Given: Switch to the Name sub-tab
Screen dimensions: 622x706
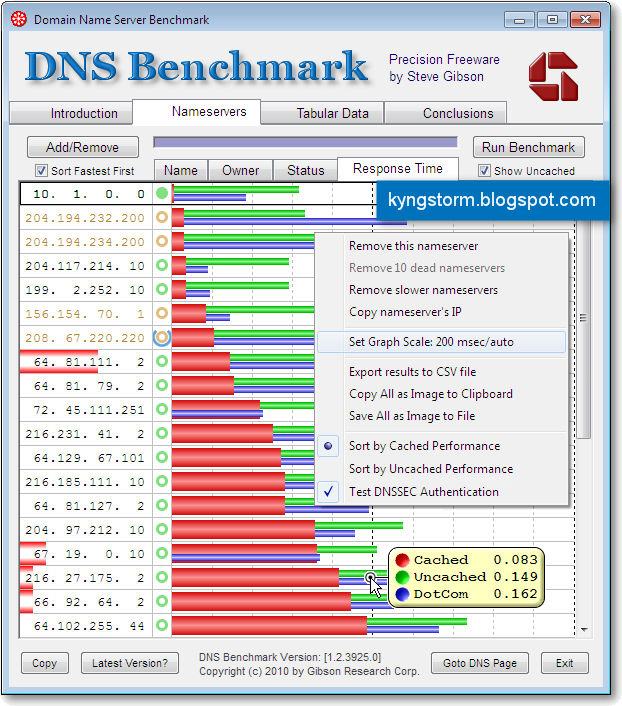Looking at the screenshot, I should [x=181, y=170].
